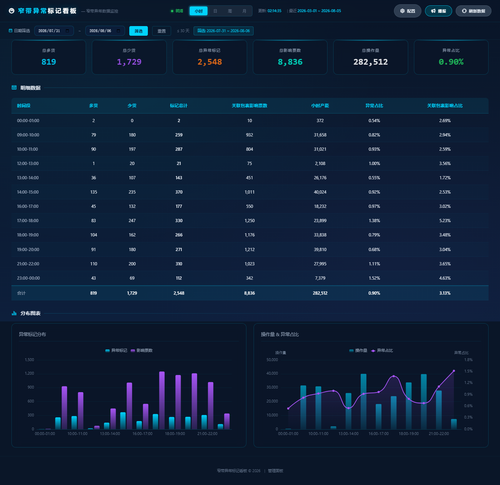Click the filter tag 2026-07-31 ~ 2026-08-06
This screenshot has width=500, height=485.
point(223,31)
